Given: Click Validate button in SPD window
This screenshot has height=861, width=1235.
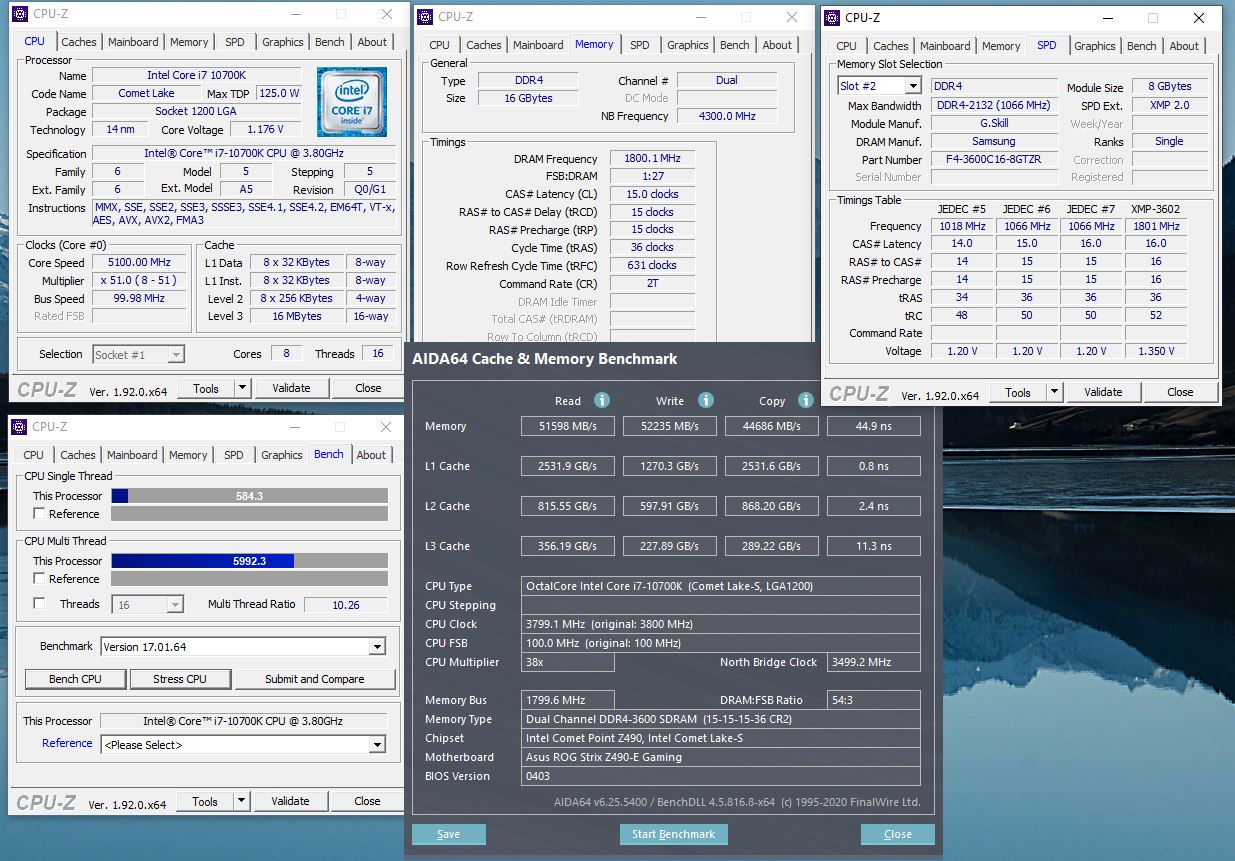Looking at the screenshot, I should click(1103, 393).
